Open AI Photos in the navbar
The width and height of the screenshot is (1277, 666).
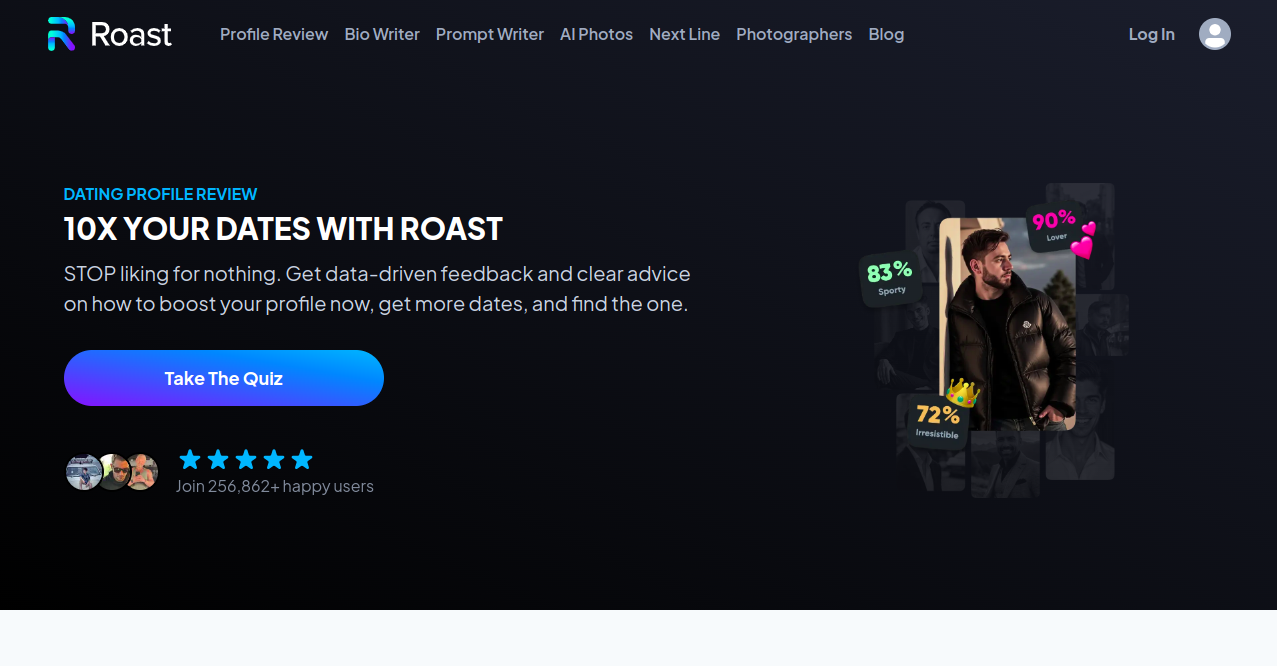(596, 34)
